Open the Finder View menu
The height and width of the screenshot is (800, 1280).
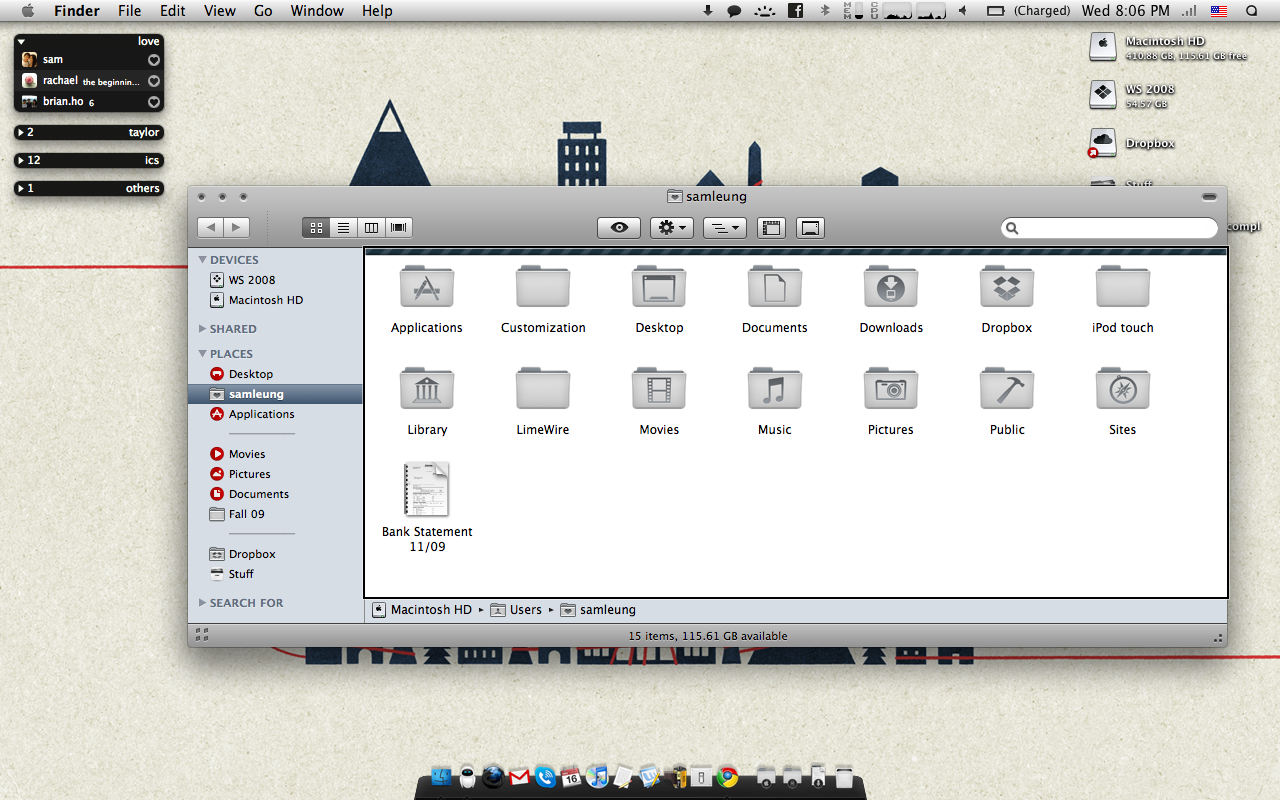coord(219,11)
